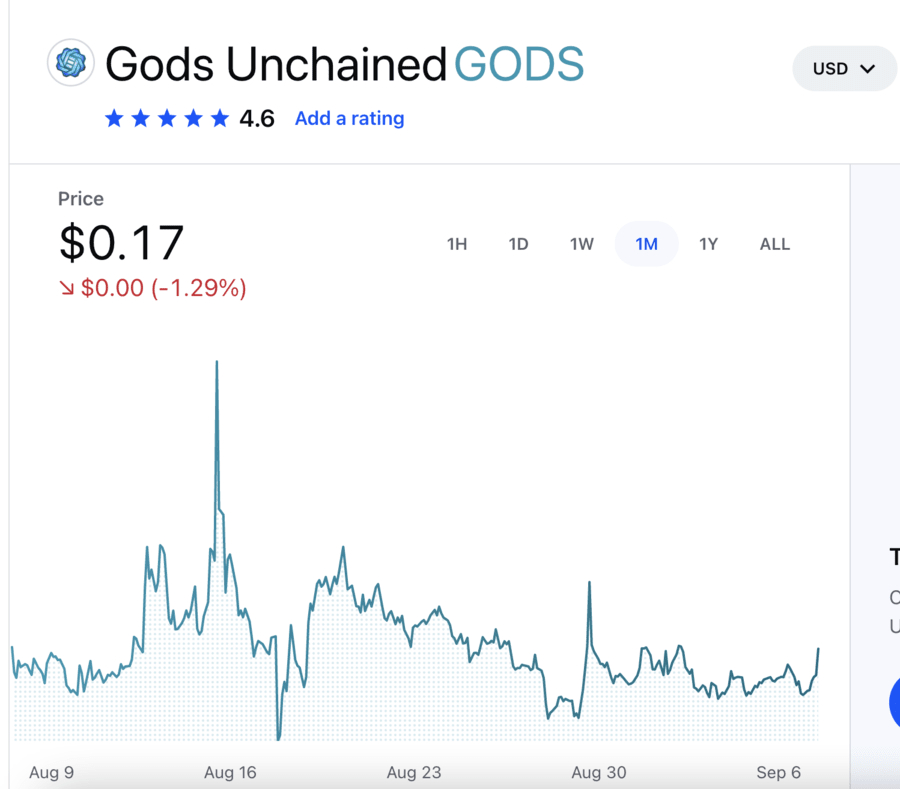Click the first blue rating star
Image resolution: width=900 pixels, height=789 pixels.
pos(114,119)
